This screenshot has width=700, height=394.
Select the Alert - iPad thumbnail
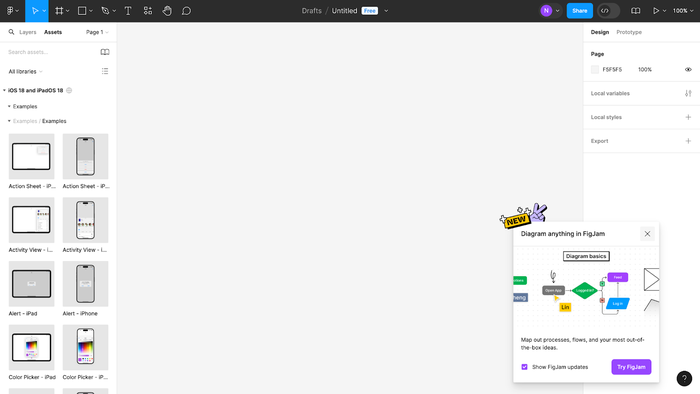pos(31,284)
